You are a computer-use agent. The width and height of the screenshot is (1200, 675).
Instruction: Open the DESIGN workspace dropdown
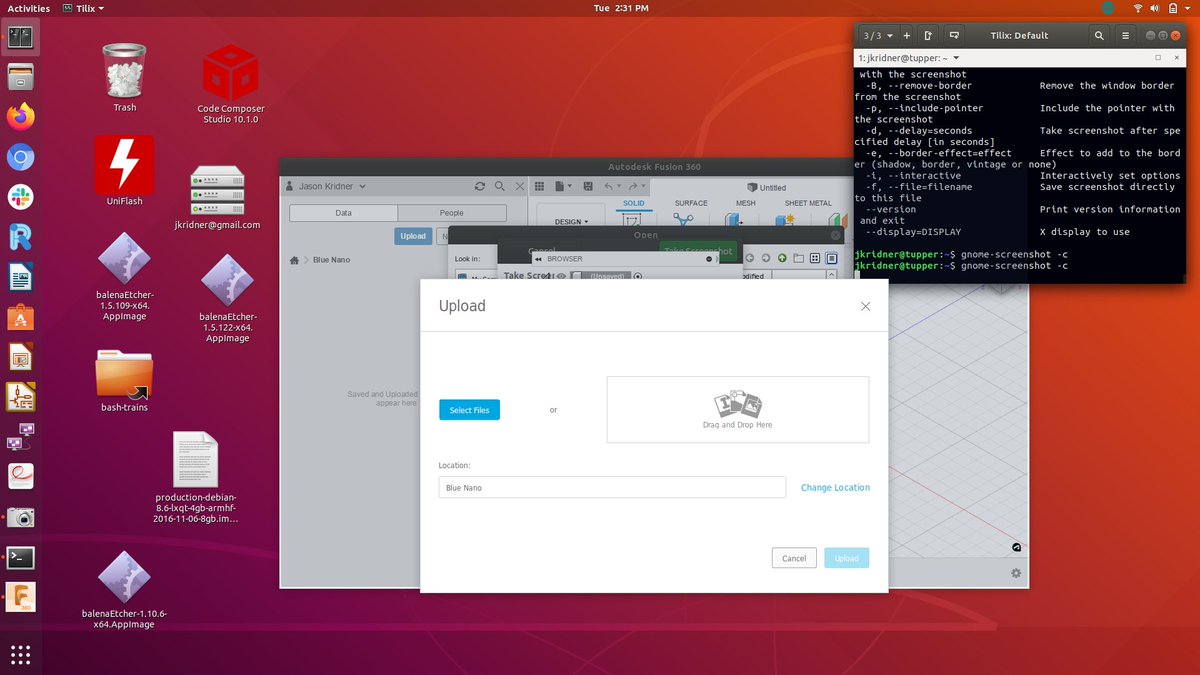[x=571, y=221]
